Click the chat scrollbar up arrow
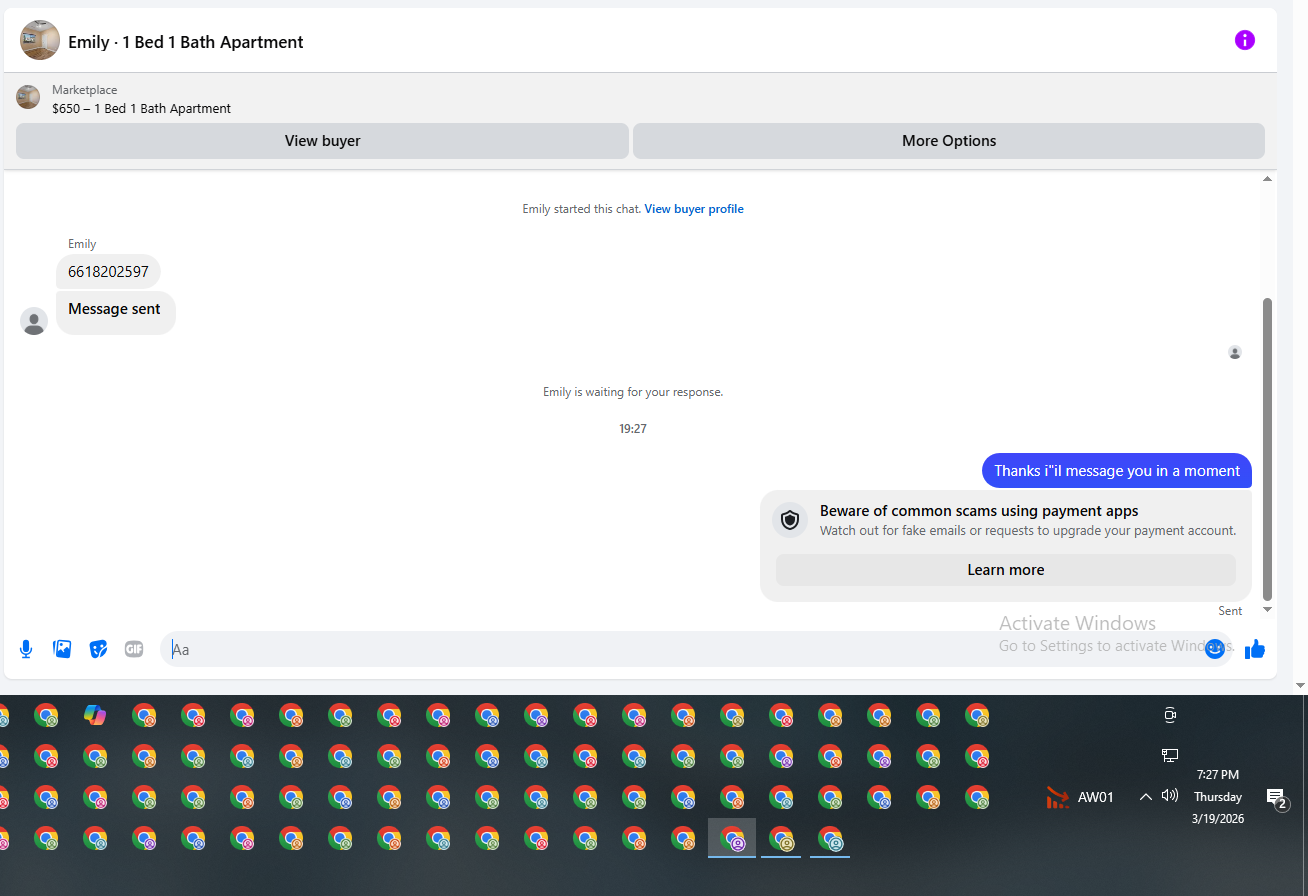The image size is (1308, 896). click(1268, 179)
